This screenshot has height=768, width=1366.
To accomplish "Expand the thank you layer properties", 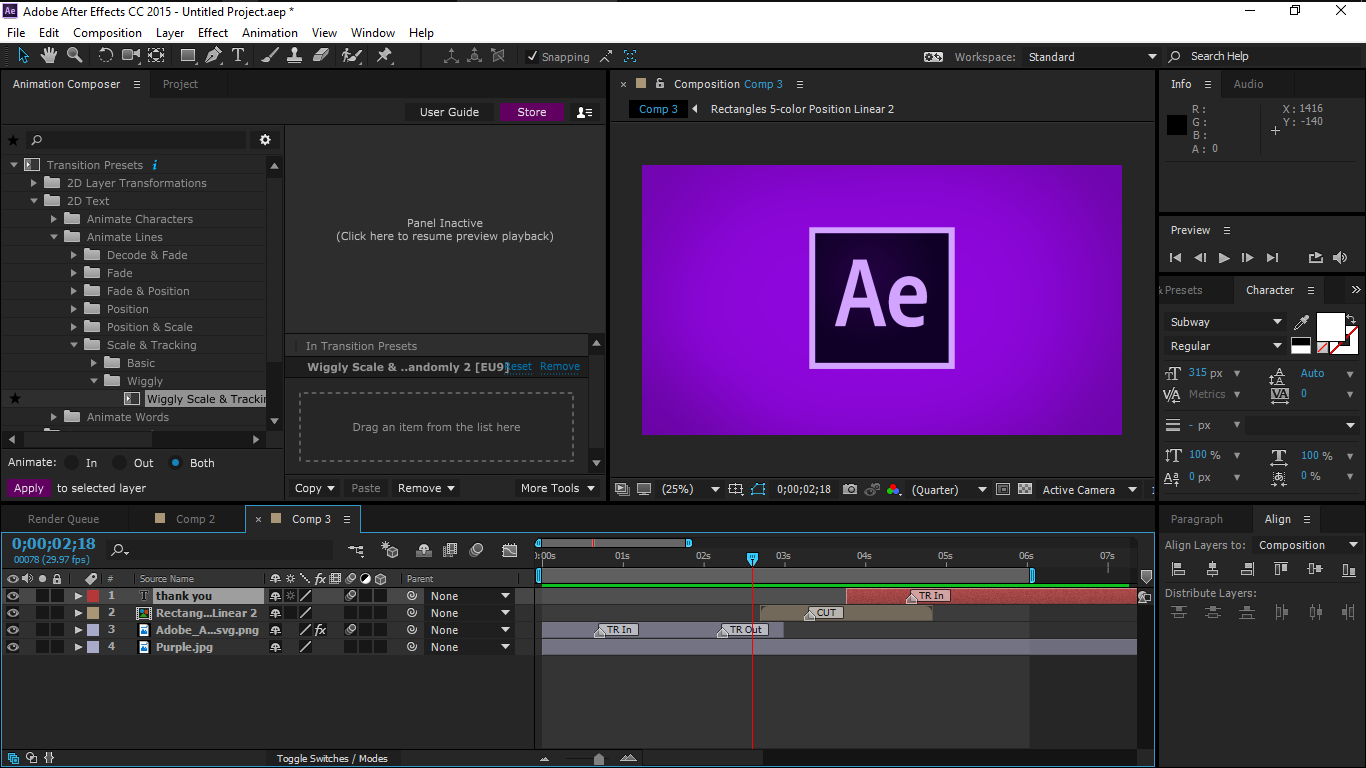I will (x=78, y=596).
